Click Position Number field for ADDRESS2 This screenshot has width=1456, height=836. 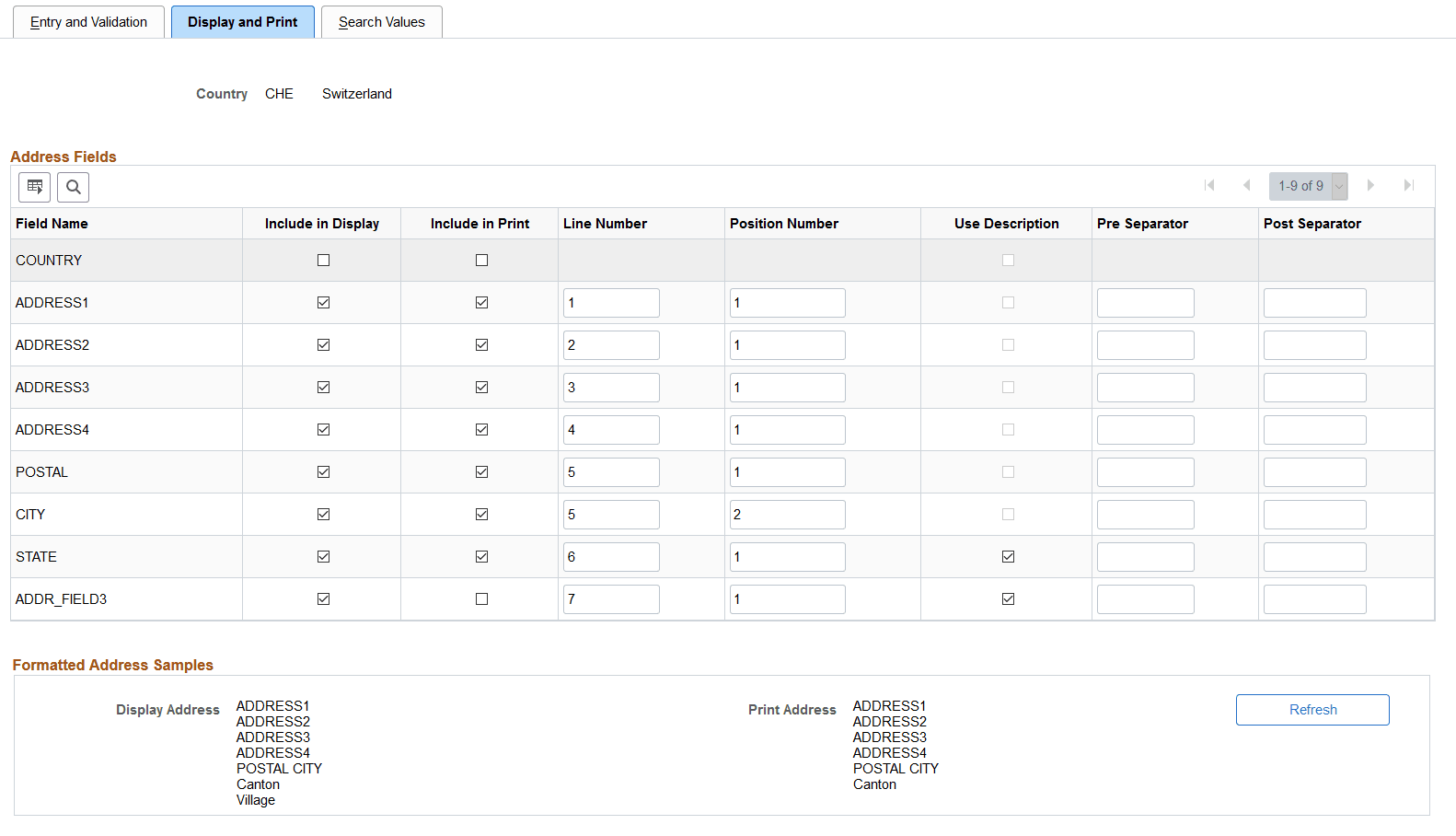click(787, 345)
